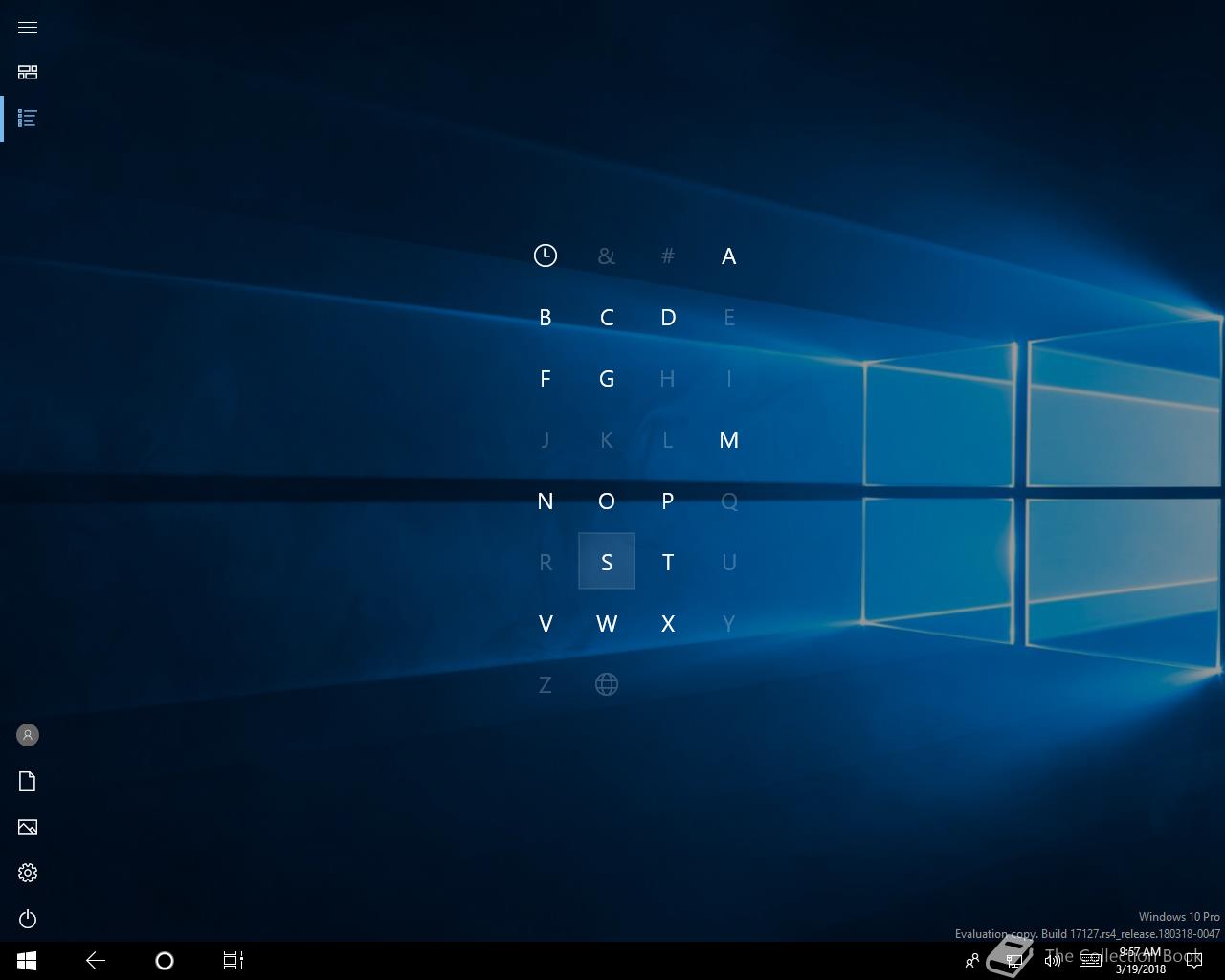
Task: Click the dimmed letter U
Action: pos(729,562)
